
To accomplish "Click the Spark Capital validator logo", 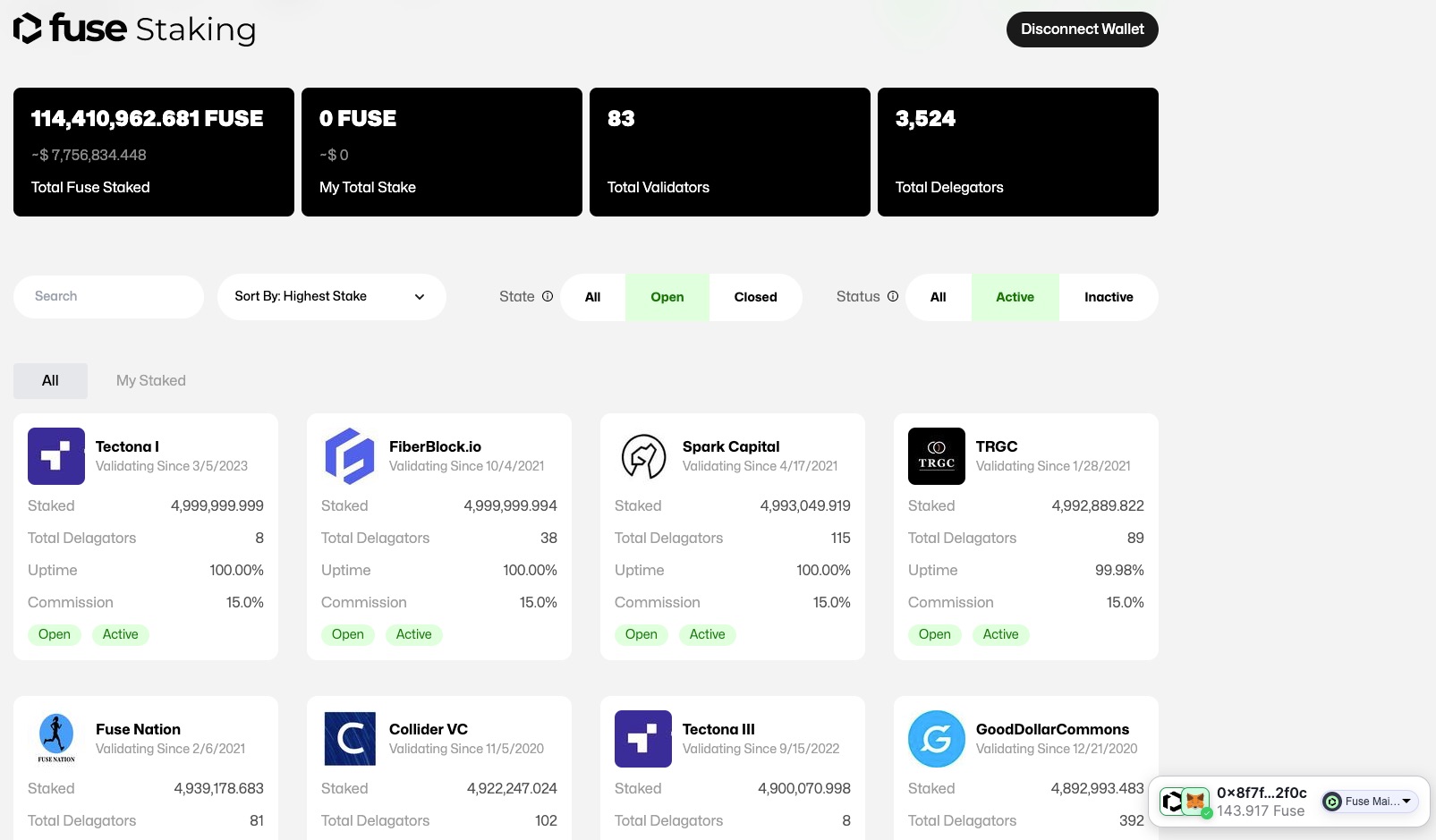I will coord(643,456).
